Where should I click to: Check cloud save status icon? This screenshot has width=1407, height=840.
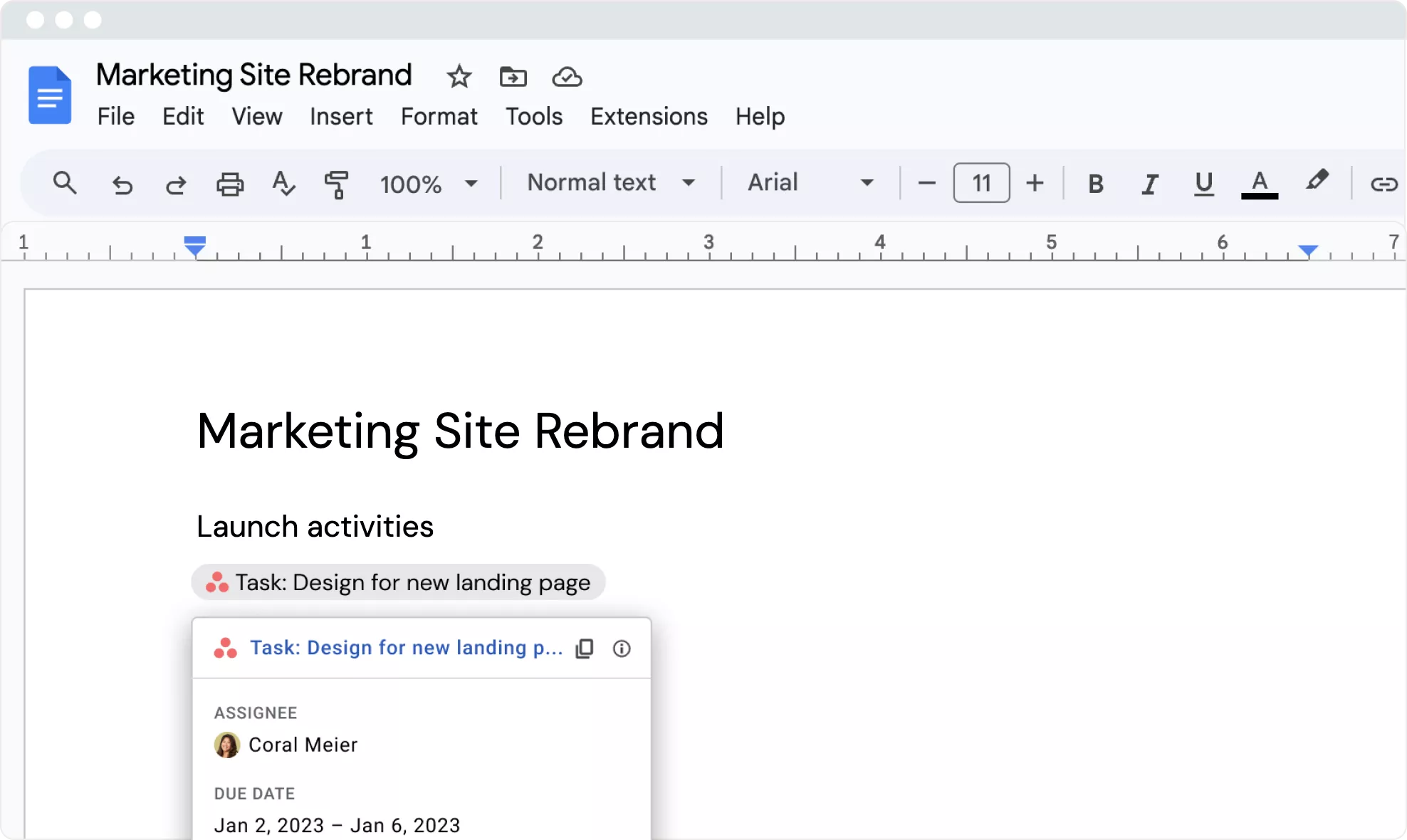coord(567,76)
